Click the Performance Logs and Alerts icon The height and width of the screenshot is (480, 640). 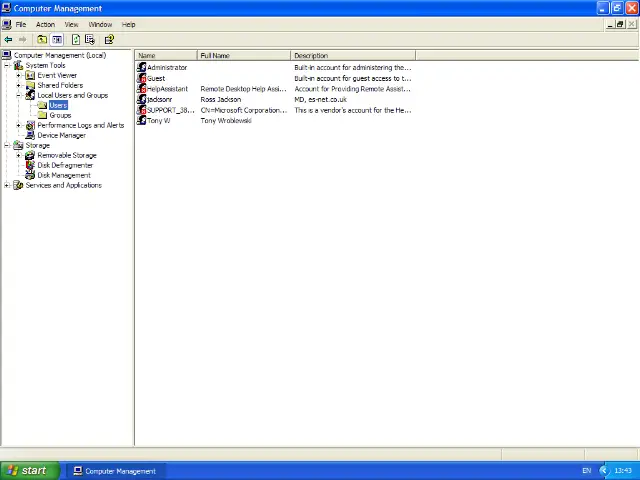[x=30, y=125]
